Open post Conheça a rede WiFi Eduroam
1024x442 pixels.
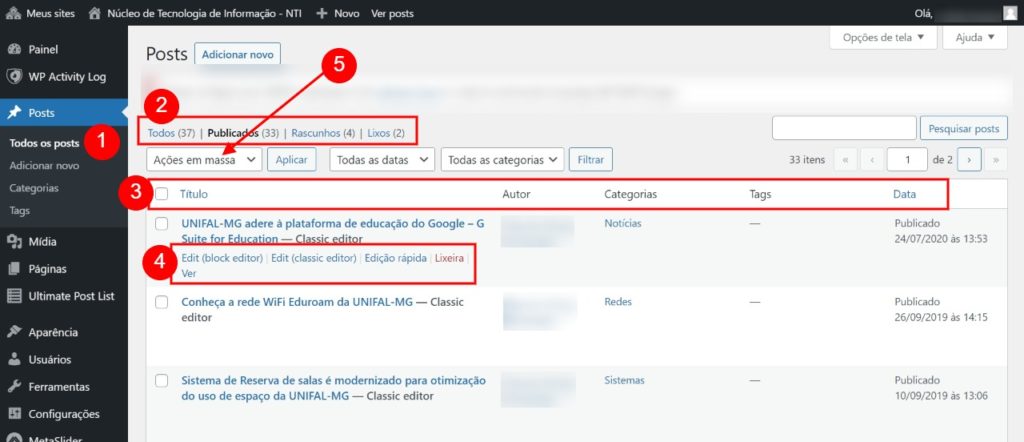pos(297,302)
